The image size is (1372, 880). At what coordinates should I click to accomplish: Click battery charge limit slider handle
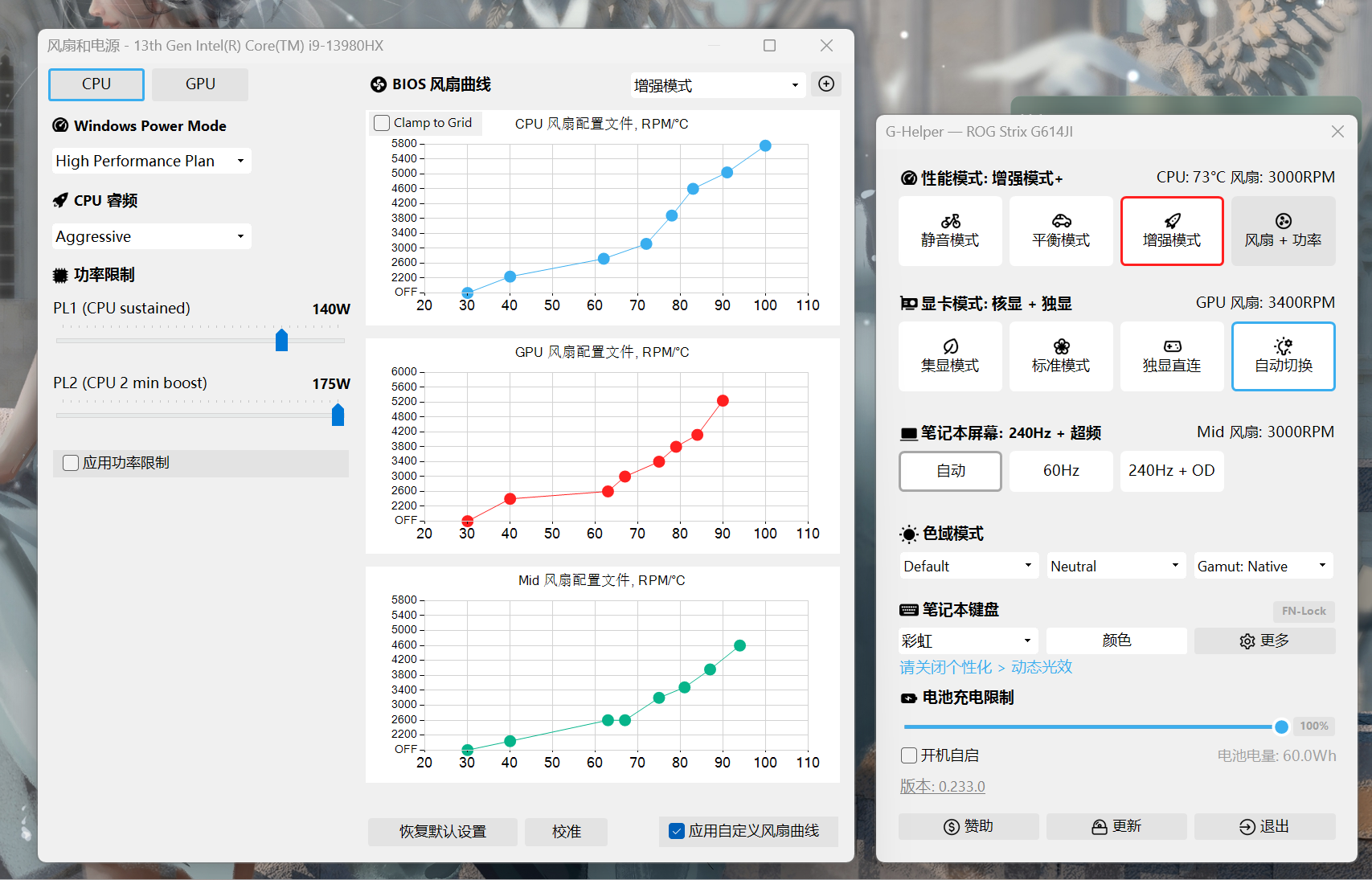coord(1281,727)
